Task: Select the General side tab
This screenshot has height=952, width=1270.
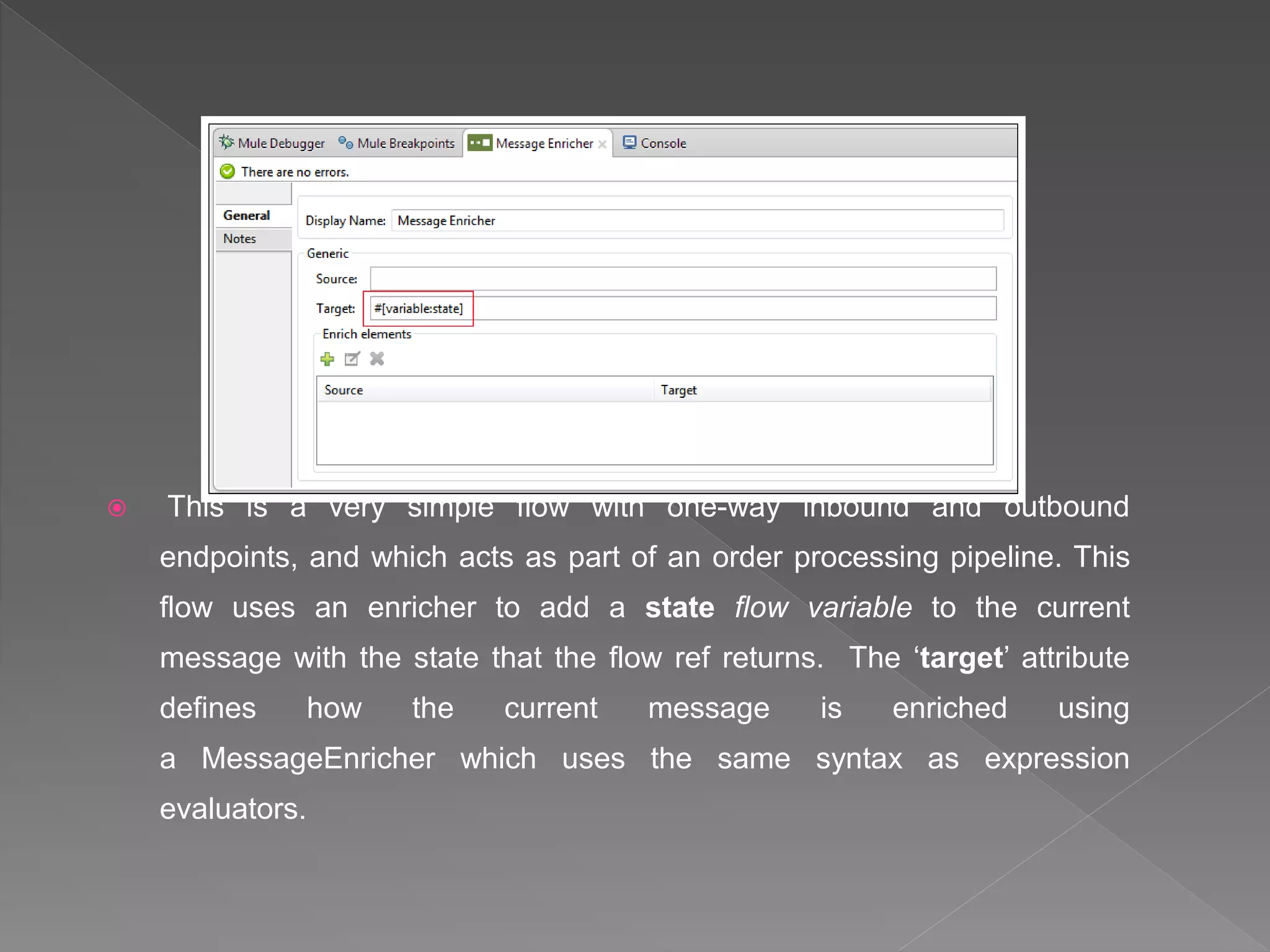Action: [x=247, y=215]
